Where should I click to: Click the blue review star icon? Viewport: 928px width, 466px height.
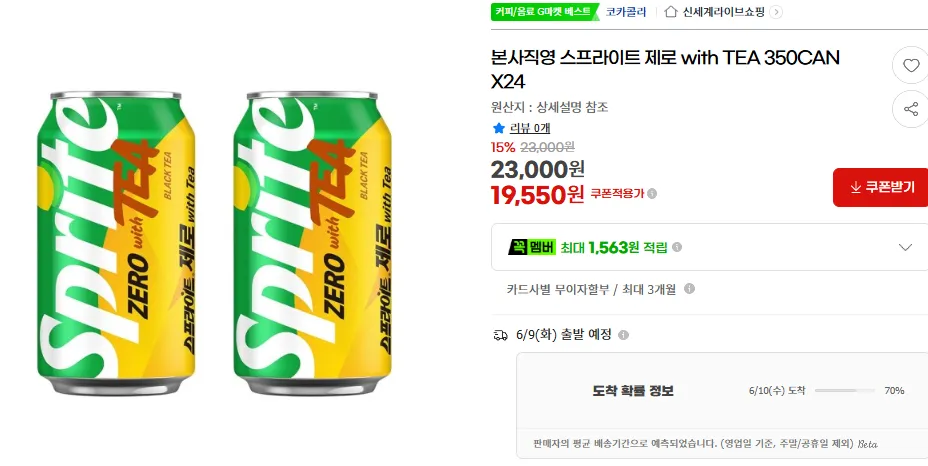499,128
